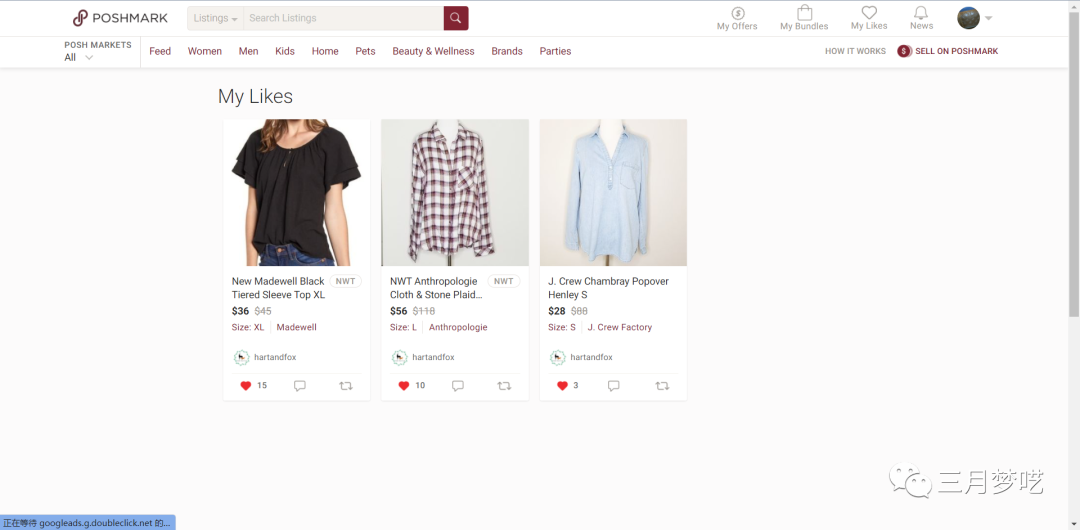Comment on Madewell Black Top listing
This screenshot has height=530, width=1080.
point(300,386)
